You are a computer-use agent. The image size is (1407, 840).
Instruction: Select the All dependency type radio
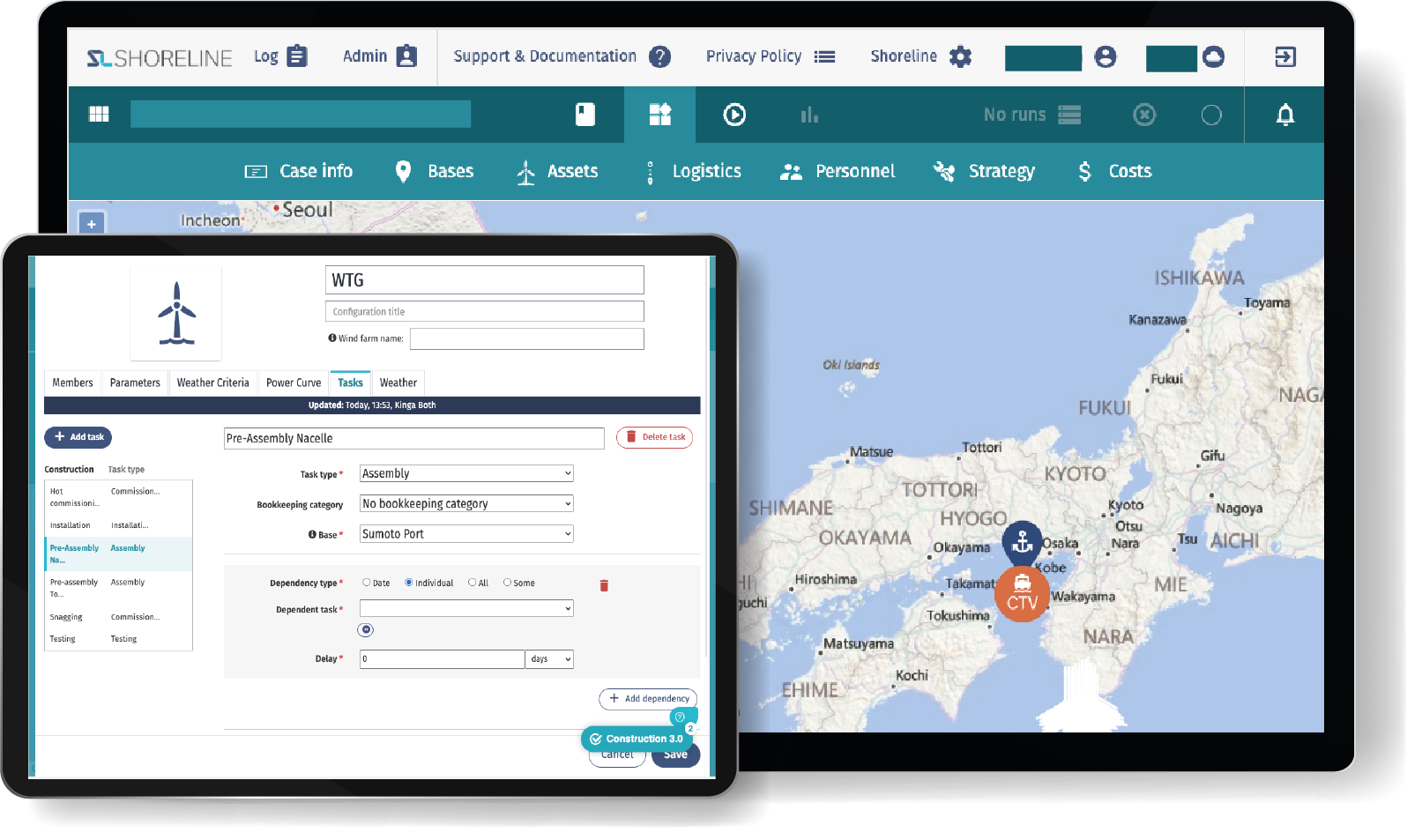(x=473, y=583)
